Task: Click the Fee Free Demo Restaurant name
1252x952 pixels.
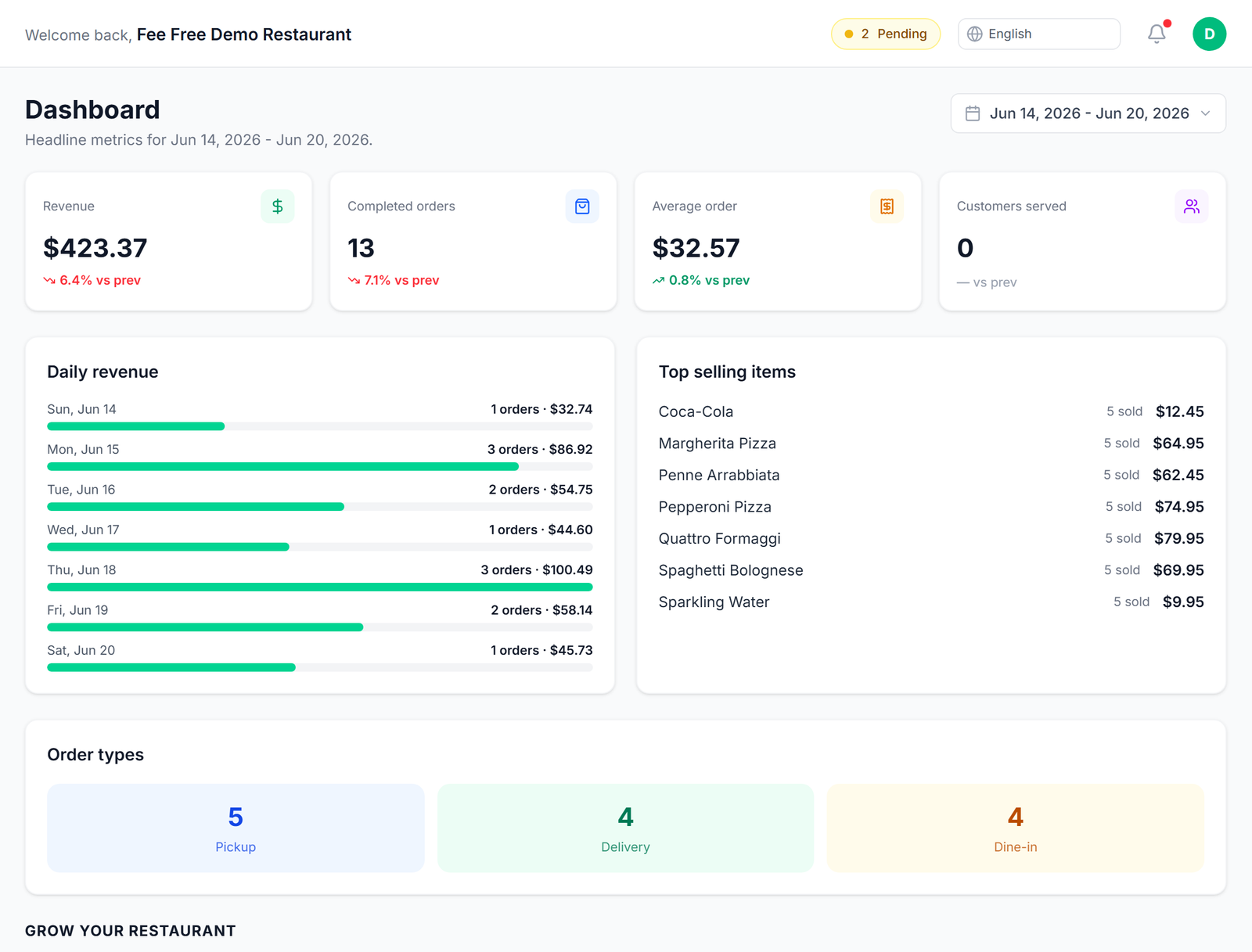Action: click(x=244, y=34)
